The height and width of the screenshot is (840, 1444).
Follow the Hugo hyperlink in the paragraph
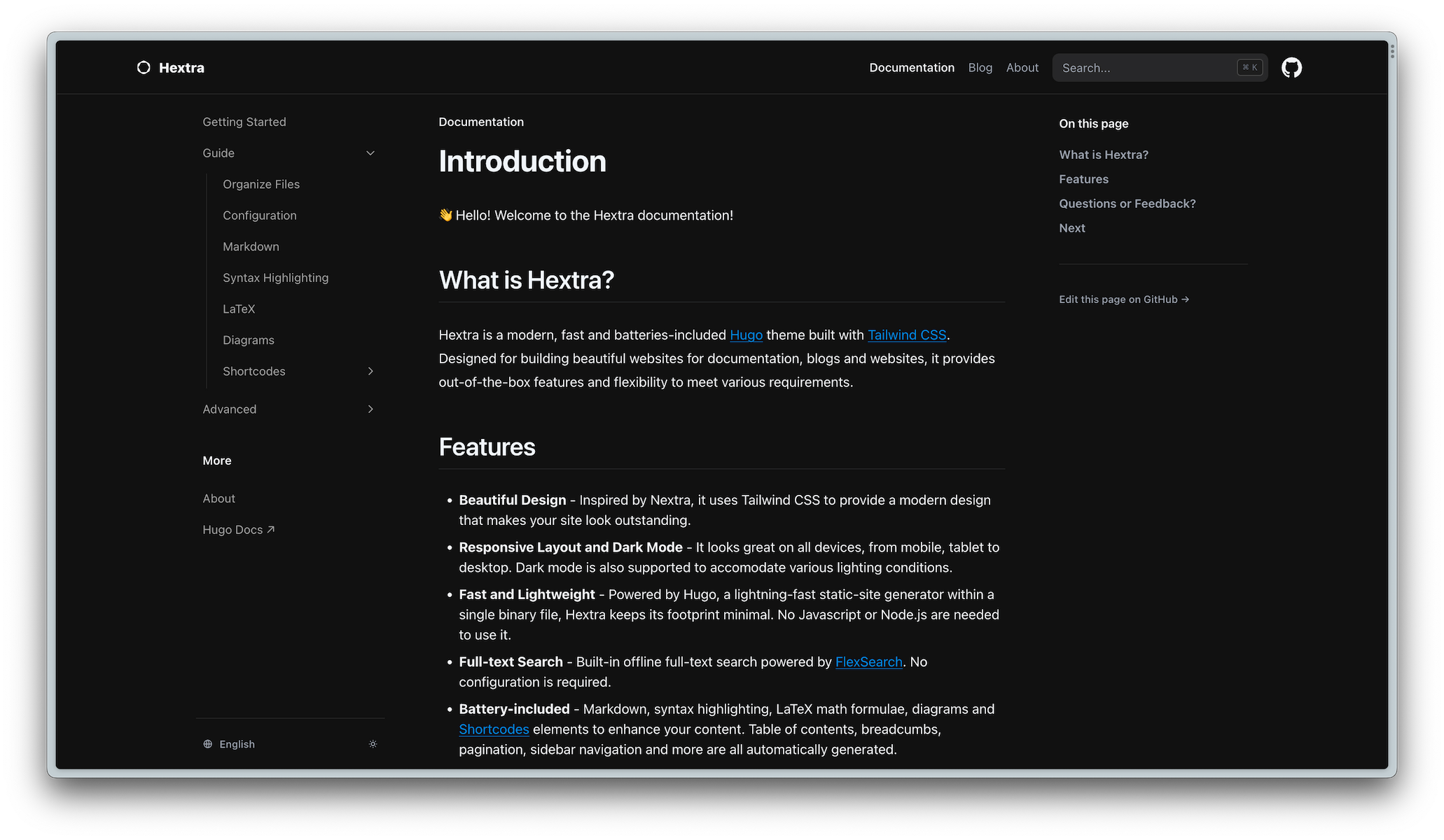click(x=746, y=335)
